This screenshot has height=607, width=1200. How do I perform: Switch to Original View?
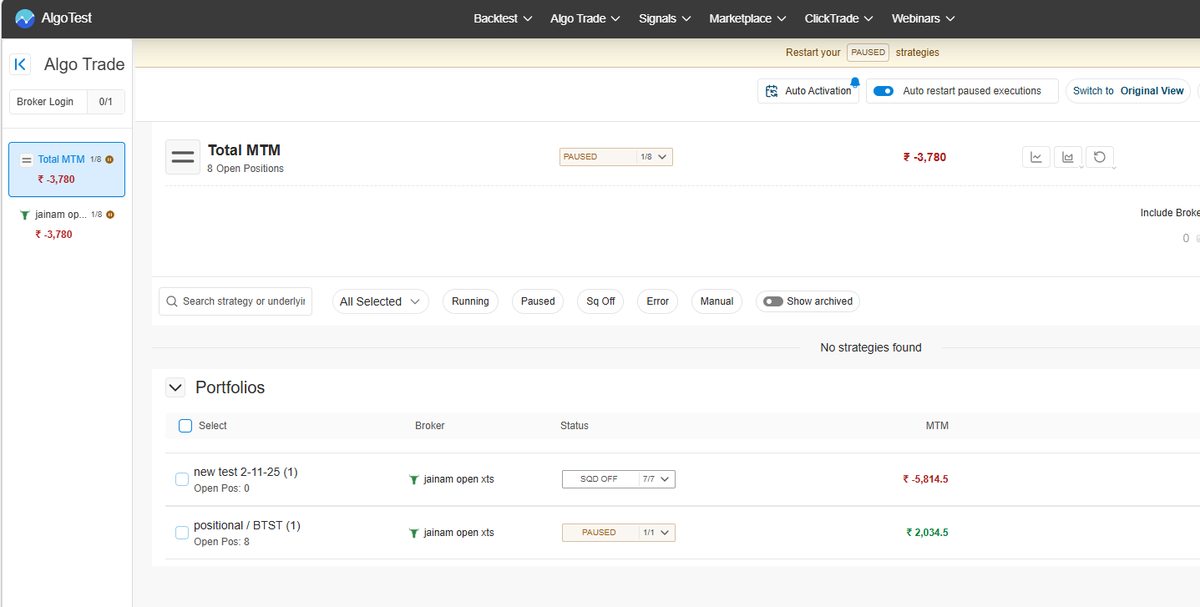coord(1128,91)
